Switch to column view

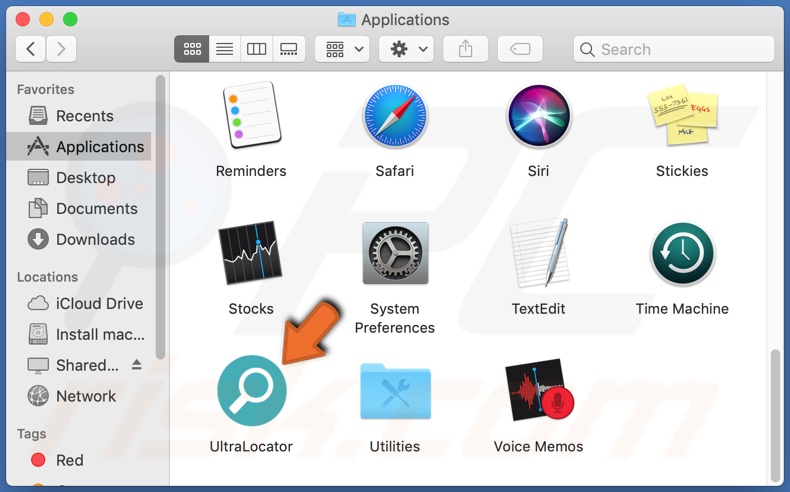pos(256,49)
